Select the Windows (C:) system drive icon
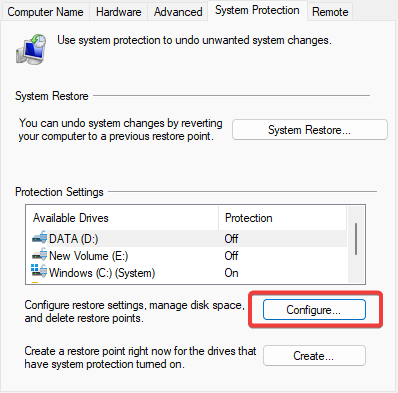The height and width of the screenshot is (393, 398). click(x=39, y=271)
